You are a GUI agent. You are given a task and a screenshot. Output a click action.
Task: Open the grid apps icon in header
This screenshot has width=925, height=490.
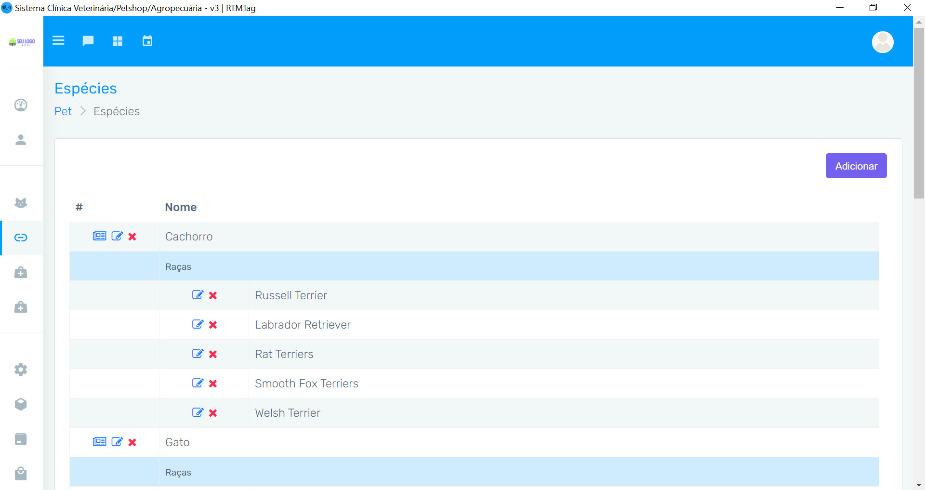coord(117,41)
